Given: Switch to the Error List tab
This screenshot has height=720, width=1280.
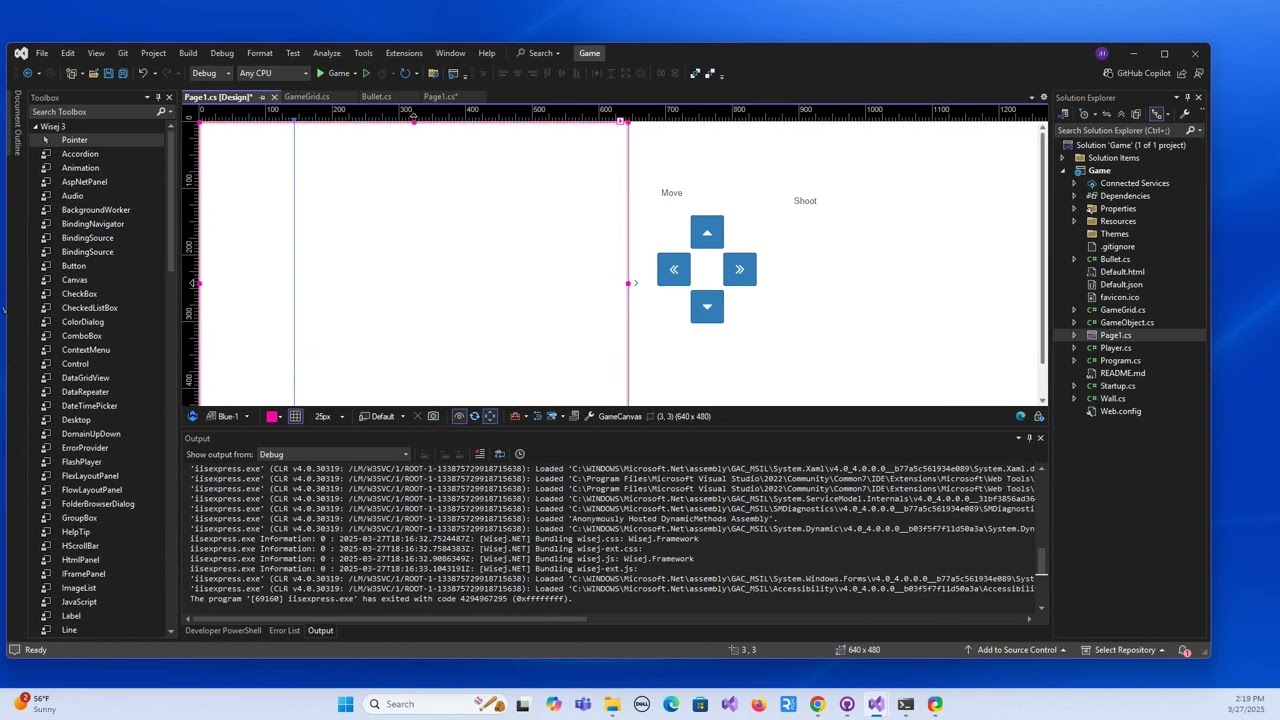Looking at the screenshot, I should pos(284,631).
